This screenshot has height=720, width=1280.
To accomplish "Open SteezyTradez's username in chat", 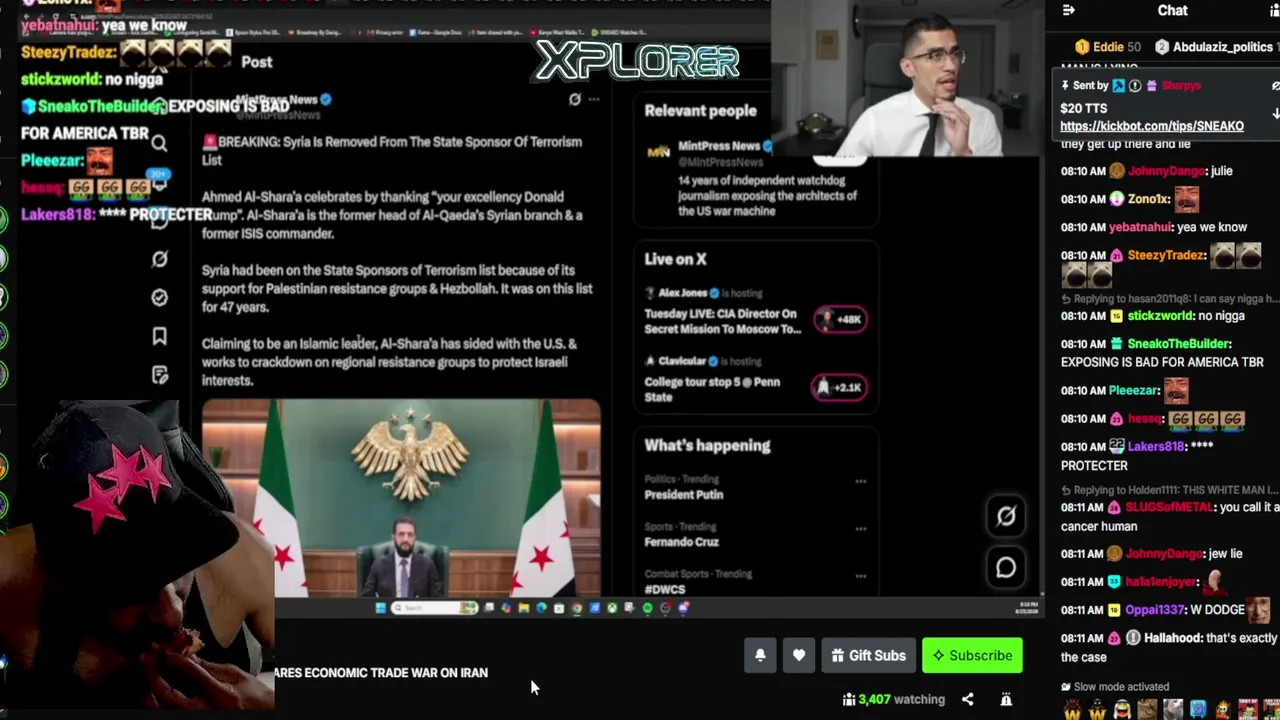I will 1166,255.
